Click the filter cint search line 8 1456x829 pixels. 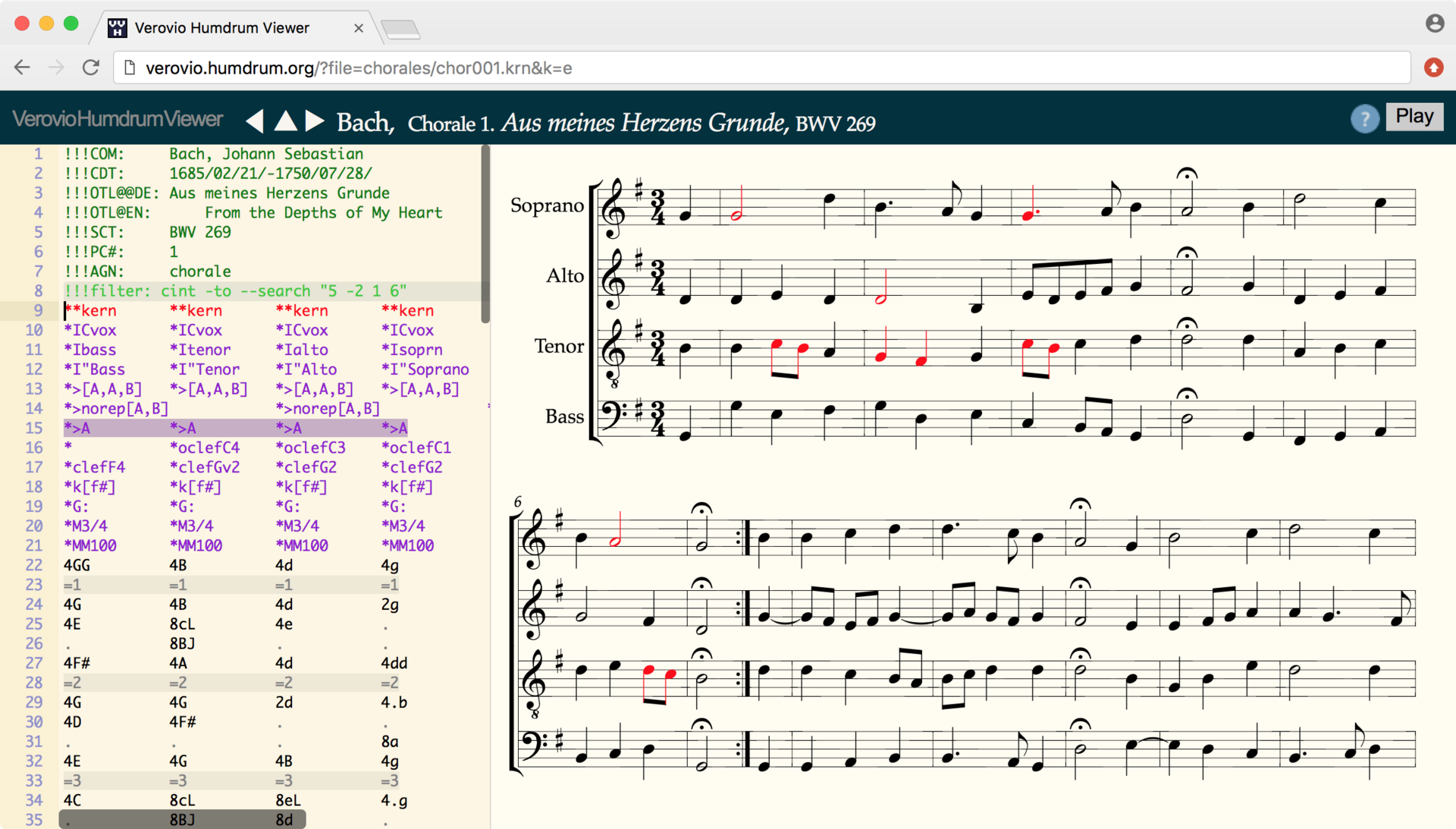point(236,291)
